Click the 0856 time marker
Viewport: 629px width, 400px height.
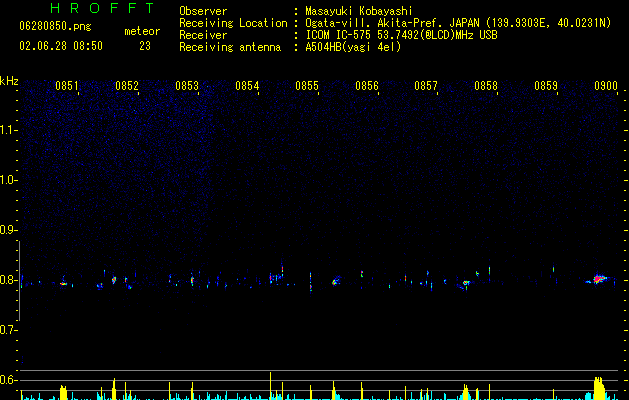tap(367, 86)
